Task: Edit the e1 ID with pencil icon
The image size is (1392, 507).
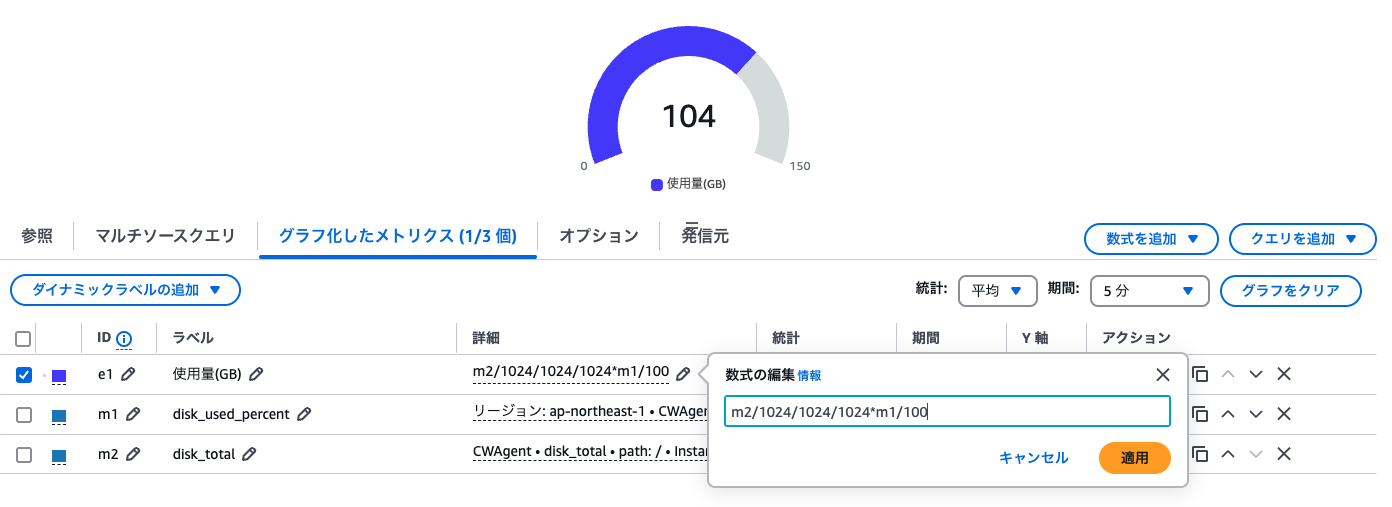Action: tap(129, 374)
